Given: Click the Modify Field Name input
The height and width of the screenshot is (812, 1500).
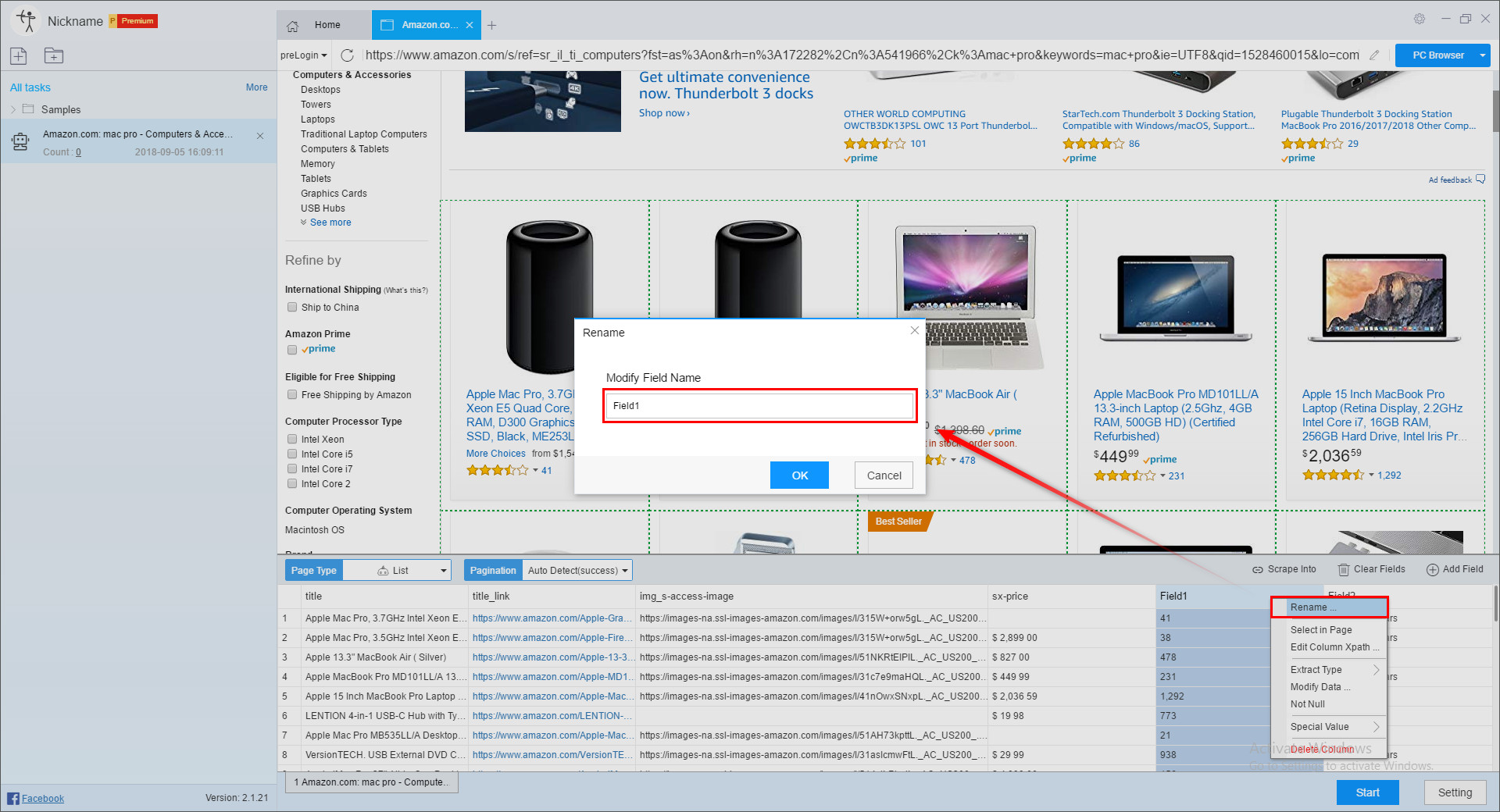Looking at the screenshot, I should click(759, 406).
